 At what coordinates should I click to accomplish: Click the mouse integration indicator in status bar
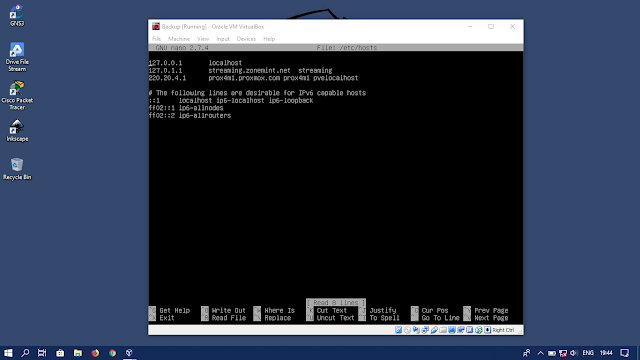click(x=479, y=330)
